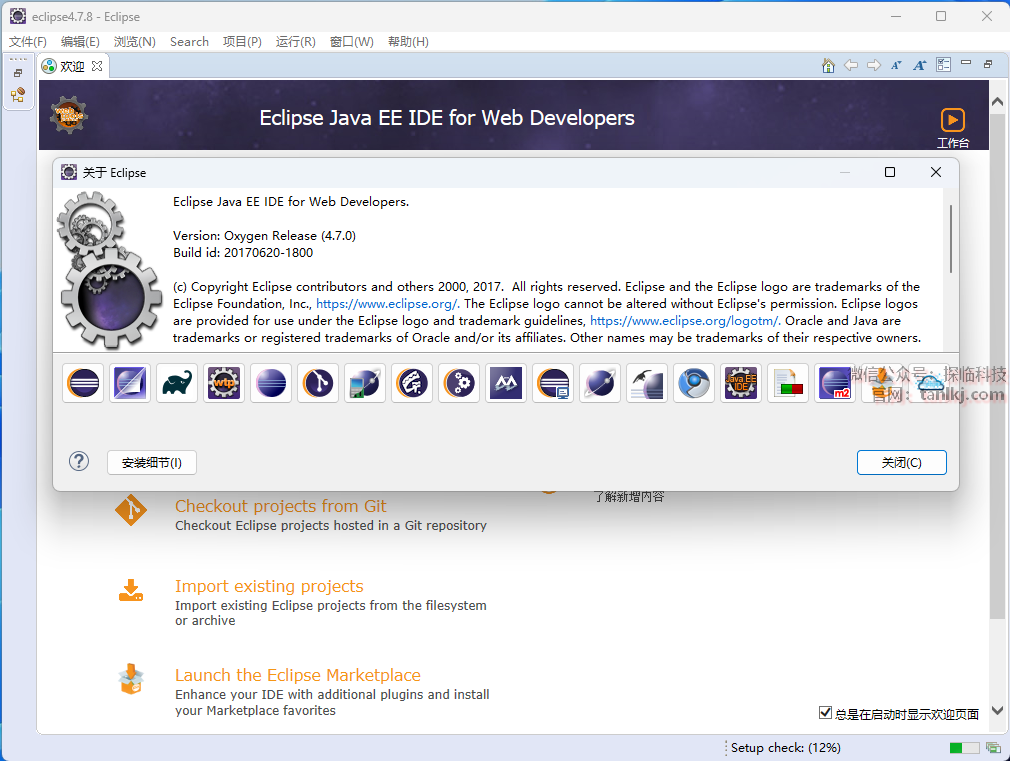Screen dimensions: 1010x761
Task: Click the Eclipse icon with small monitor
Action: tap(553, 383)
